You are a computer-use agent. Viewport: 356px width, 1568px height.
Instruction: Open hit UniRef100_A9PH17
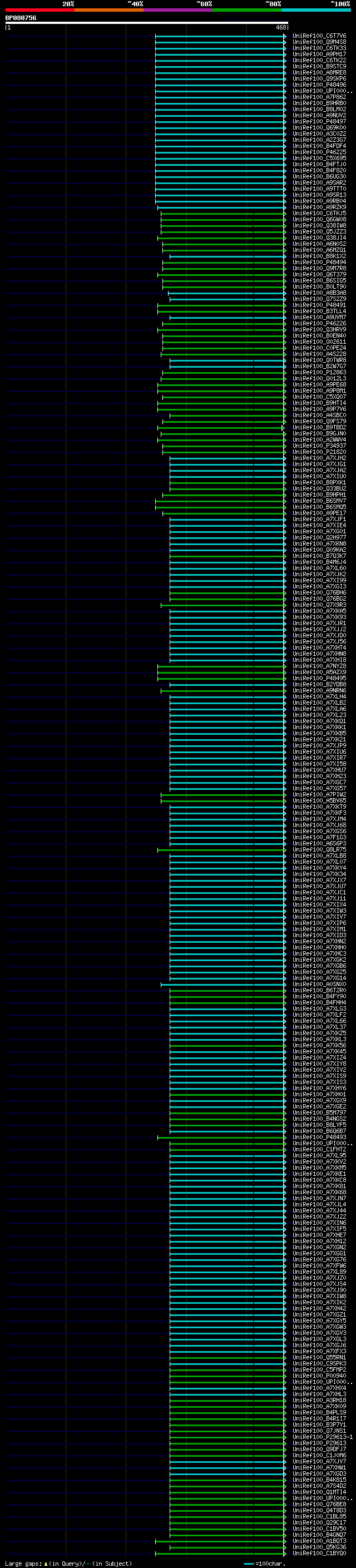319,54
